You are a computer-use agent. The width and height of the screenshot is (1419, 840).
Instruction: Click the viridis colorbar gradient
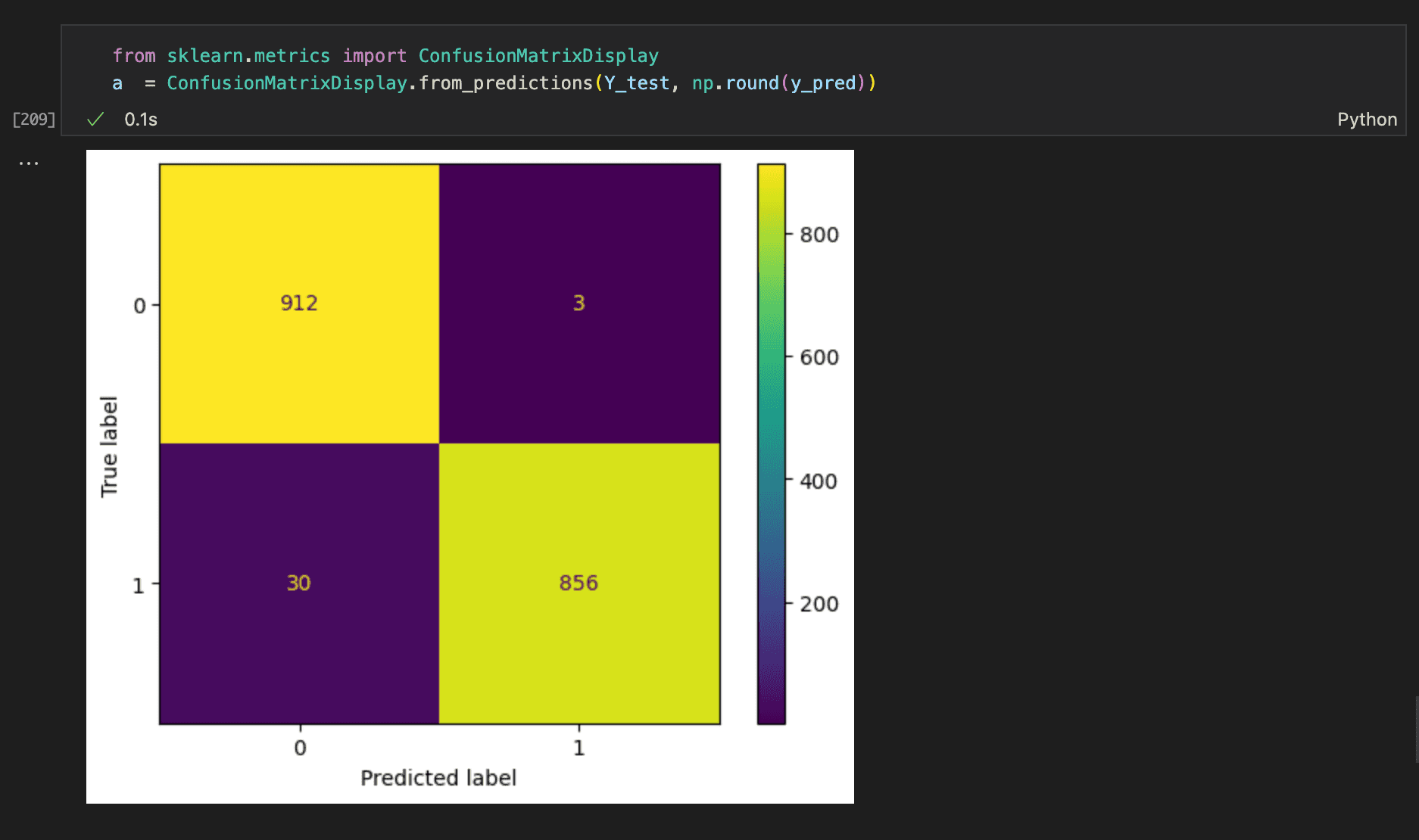(x=772, y=444)
